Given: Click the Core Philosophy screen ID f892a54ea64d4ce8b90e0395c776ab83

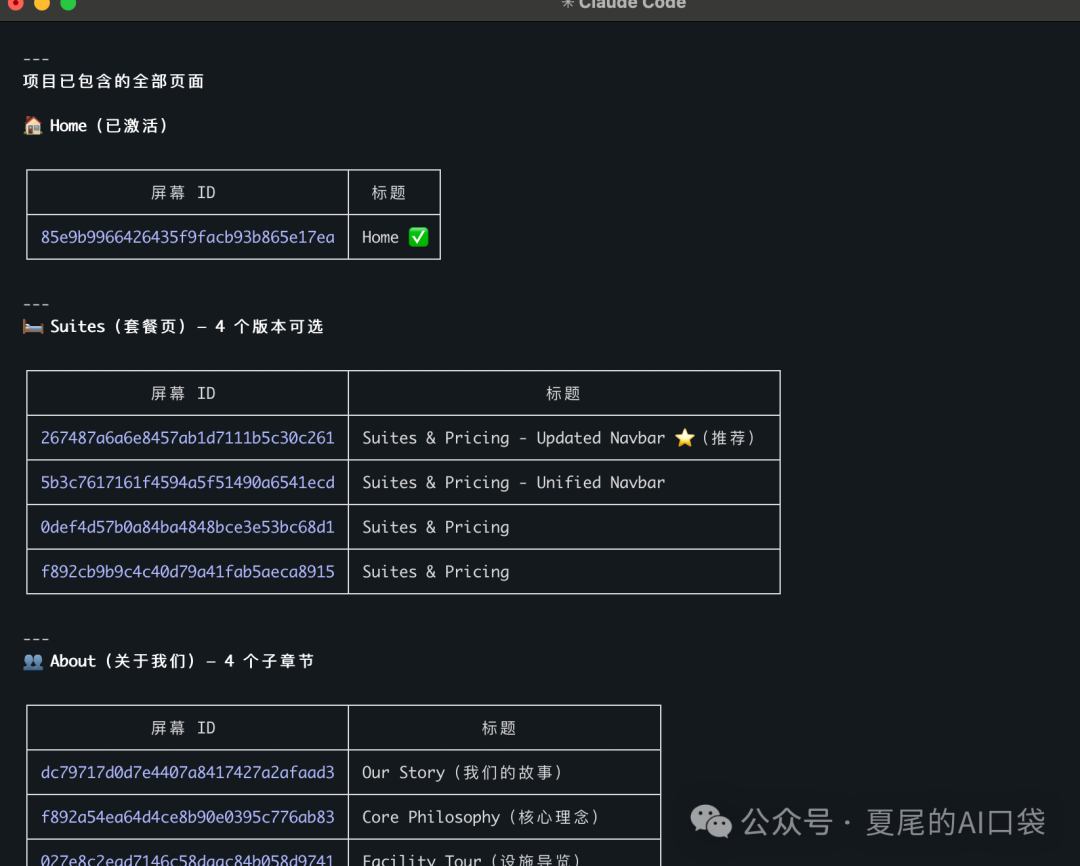Looking at the screenshot, I should (187, 816).
